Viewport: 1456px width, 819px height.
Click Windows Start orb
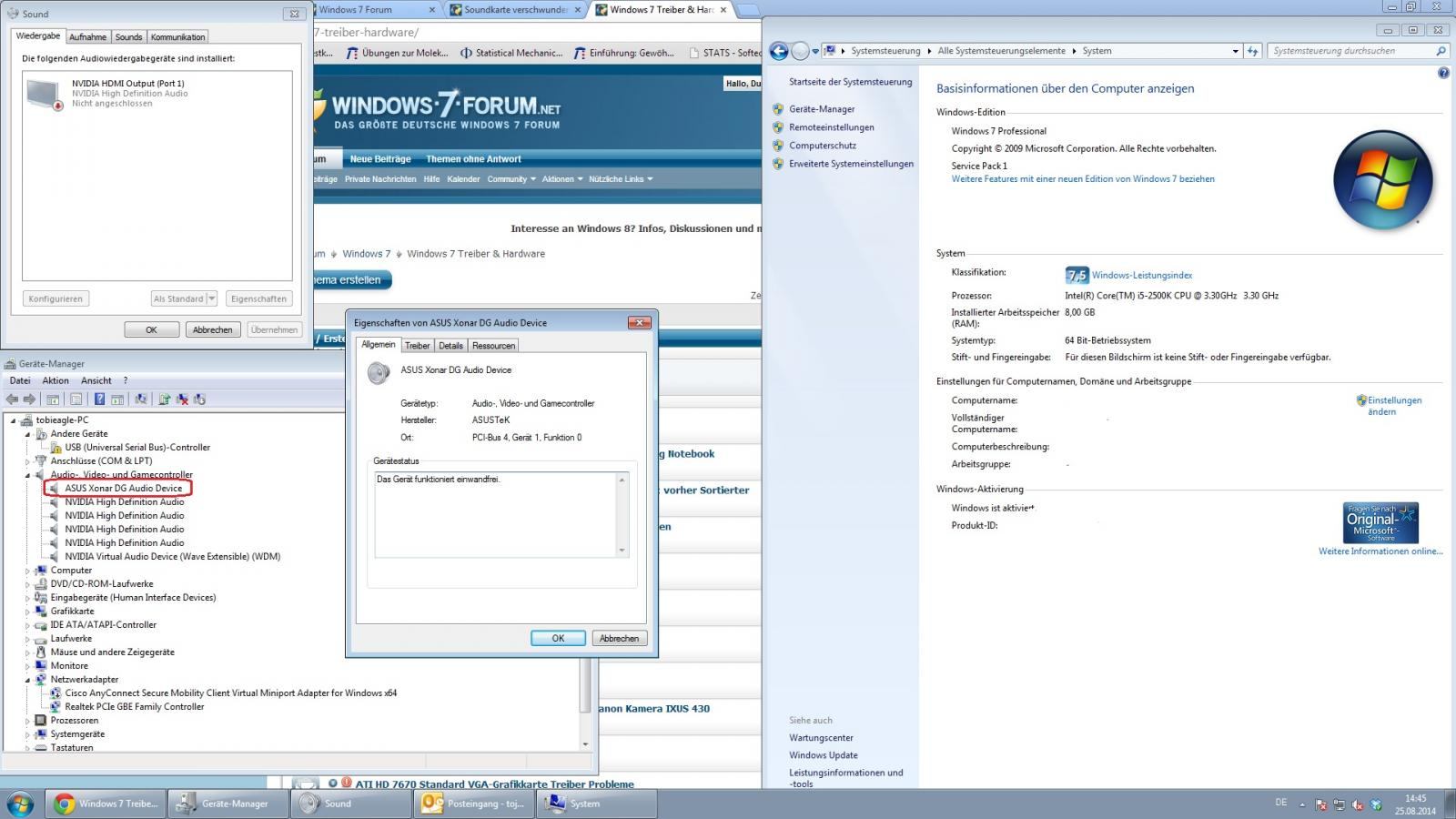click(x=20, y=804)
